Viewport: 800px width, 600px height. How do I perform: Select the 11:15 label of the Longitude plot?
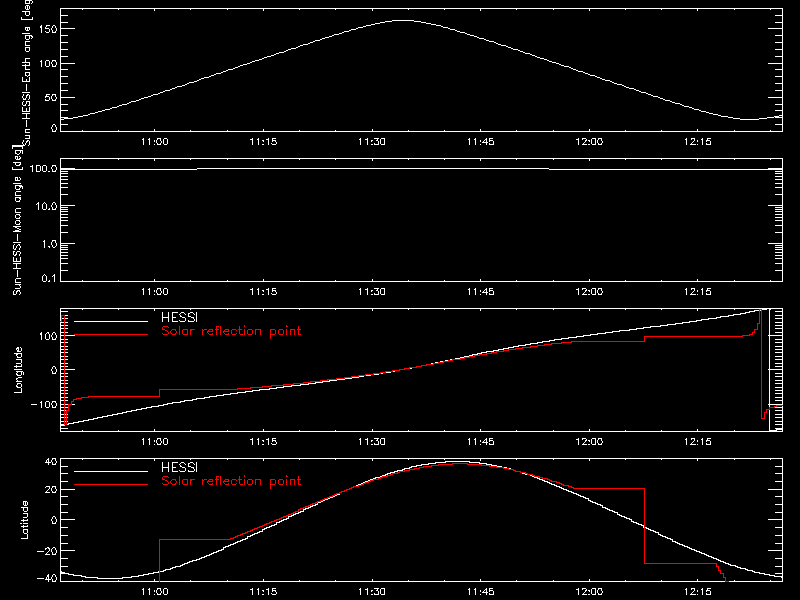point(263,442)
